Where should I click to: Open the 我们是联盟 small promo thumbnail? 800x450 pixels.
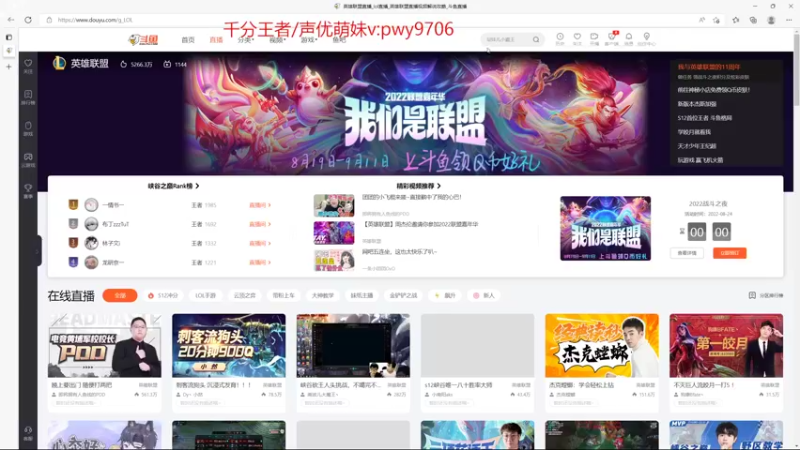(605, 229)
